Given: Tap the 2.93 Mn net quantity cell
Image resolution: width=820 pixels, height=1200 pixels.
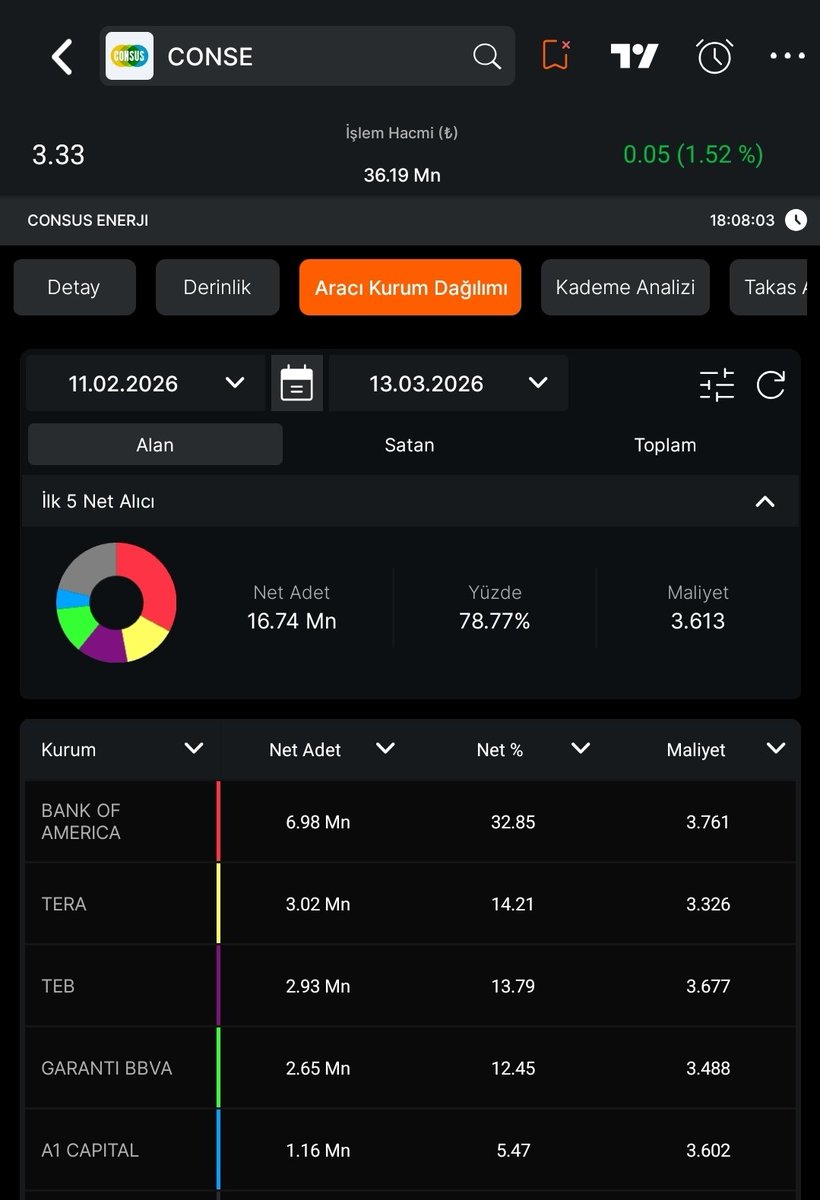Looking at the screenshot, I should (x=318, y=986).
